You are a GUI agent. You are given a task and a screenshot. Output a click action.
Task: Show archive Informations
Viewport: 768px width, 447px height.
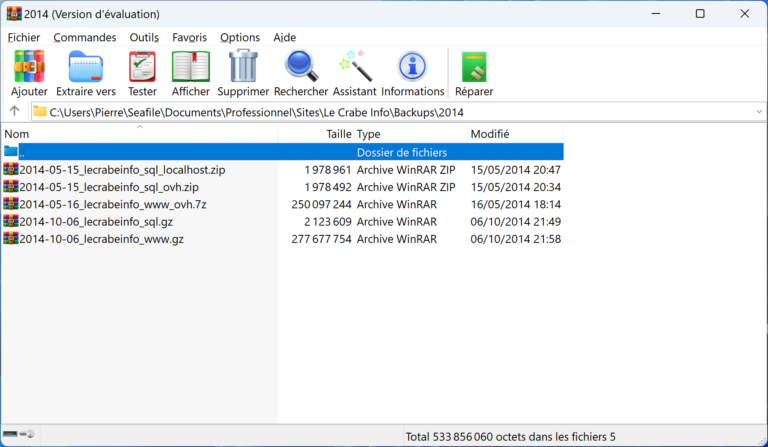click(412, 68)
